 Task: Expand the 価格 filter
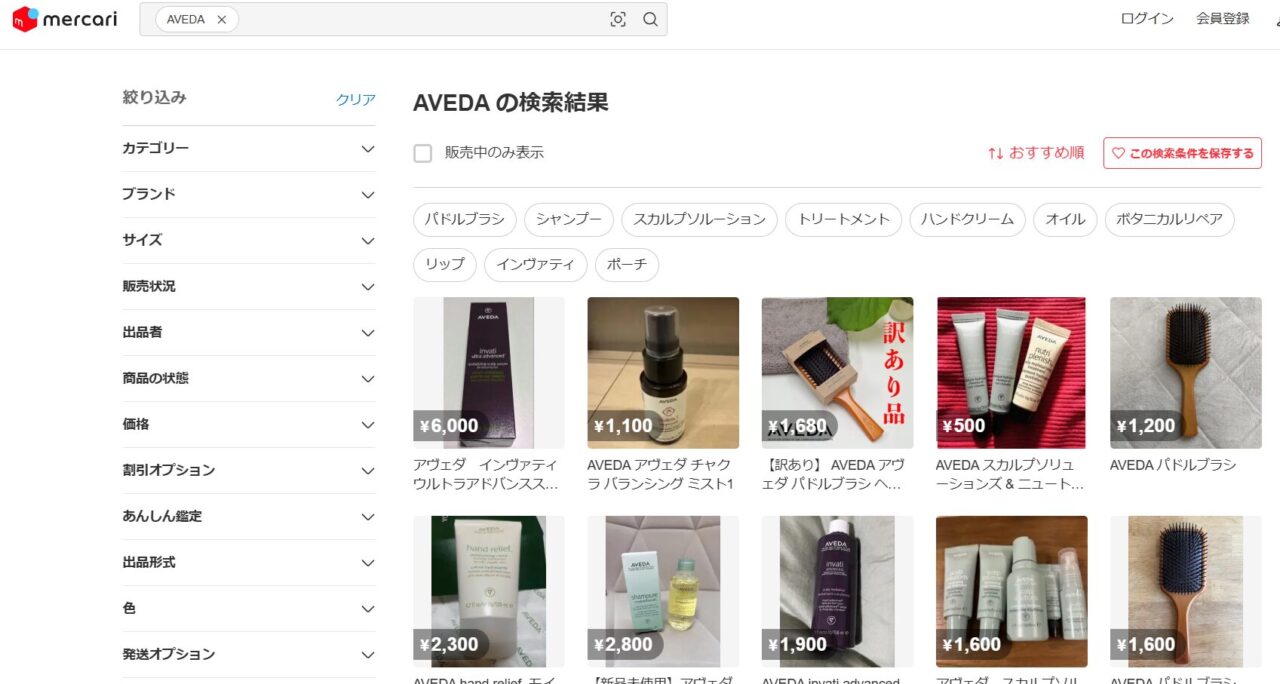pyautogui.click(x=249, y=424)
